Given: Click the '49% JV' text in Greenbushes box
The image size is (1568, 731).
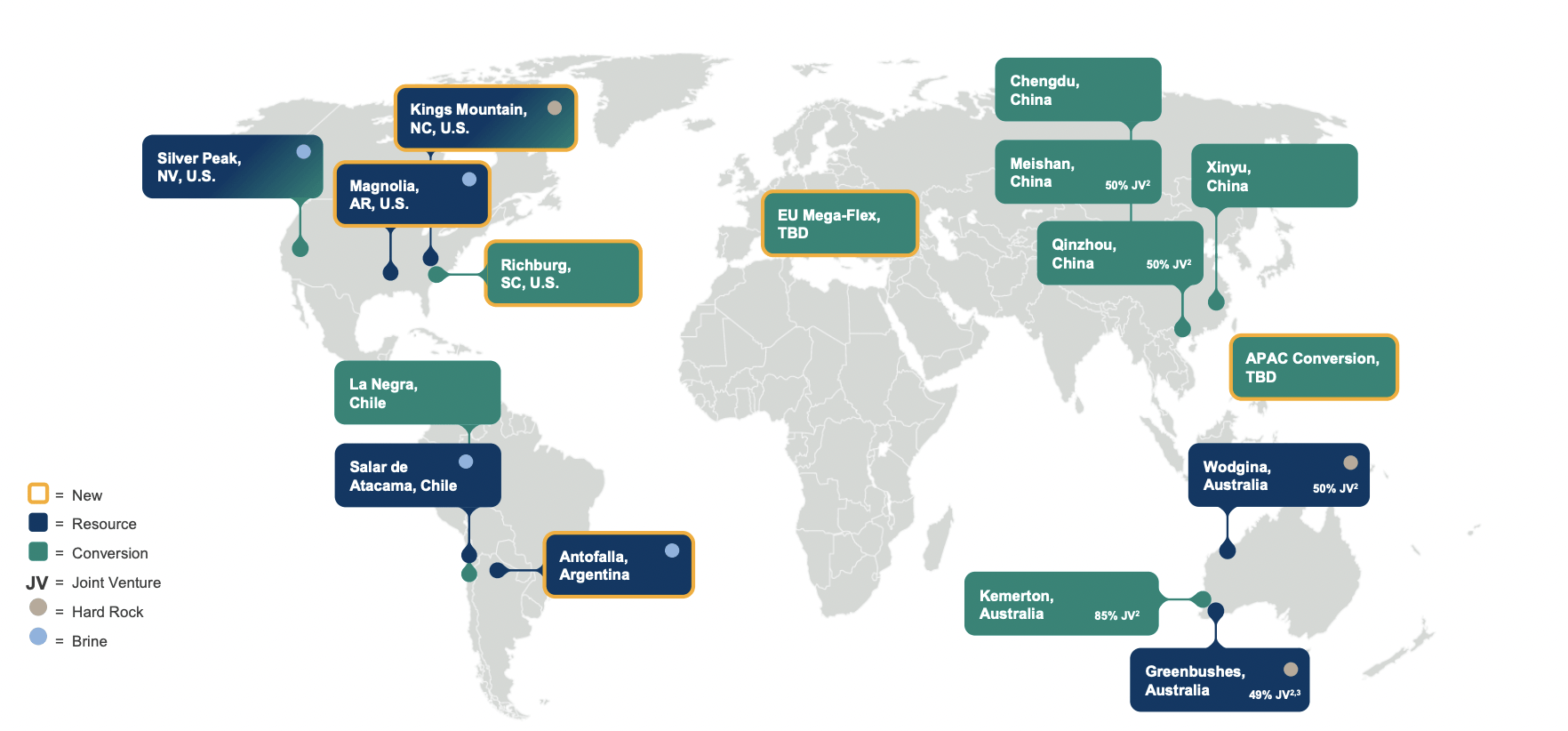Looking at the screenshot, I should tap(1274, 695).
